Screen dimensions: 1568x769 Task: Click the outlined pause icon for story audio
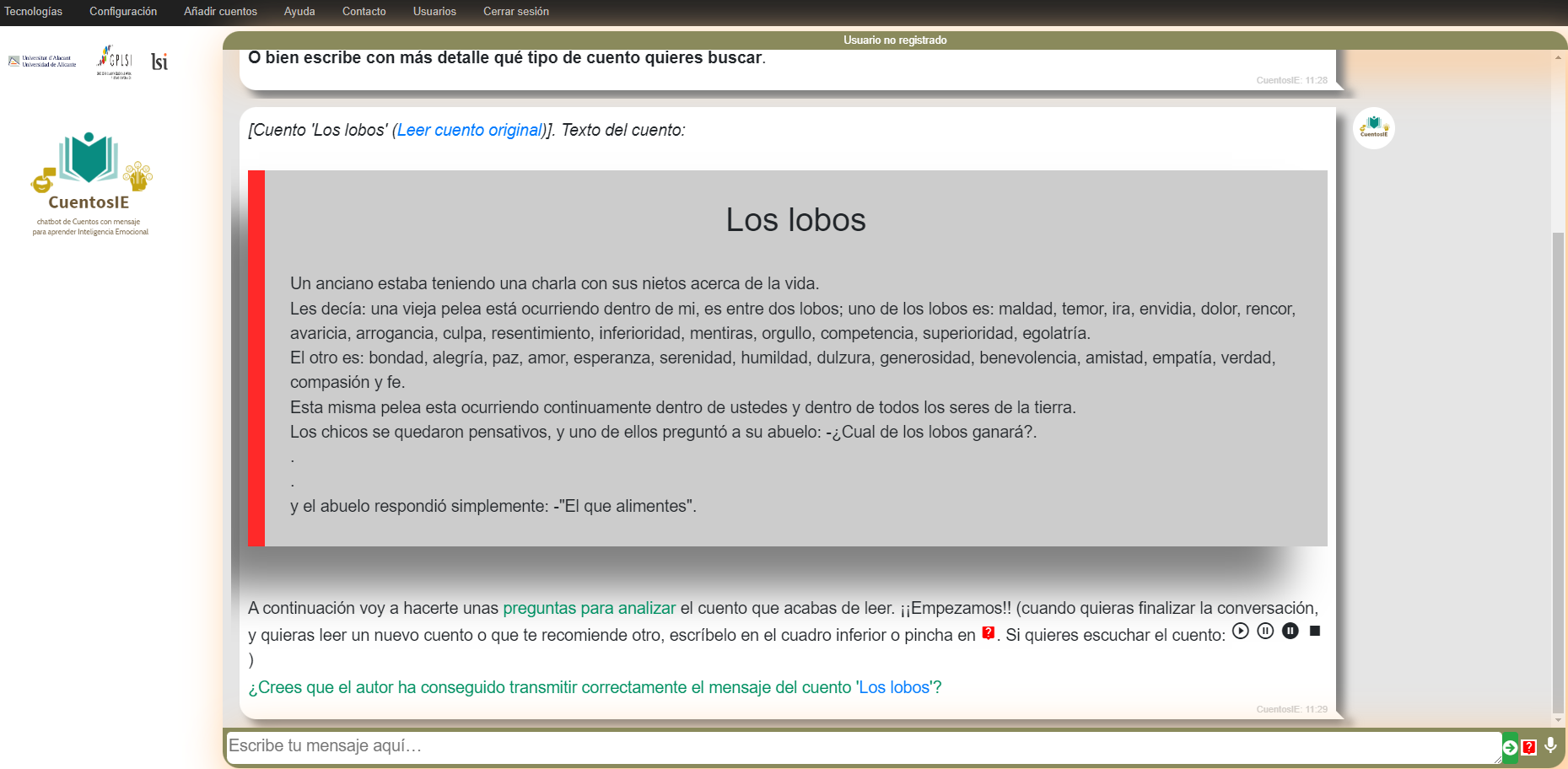(1265, 631)
